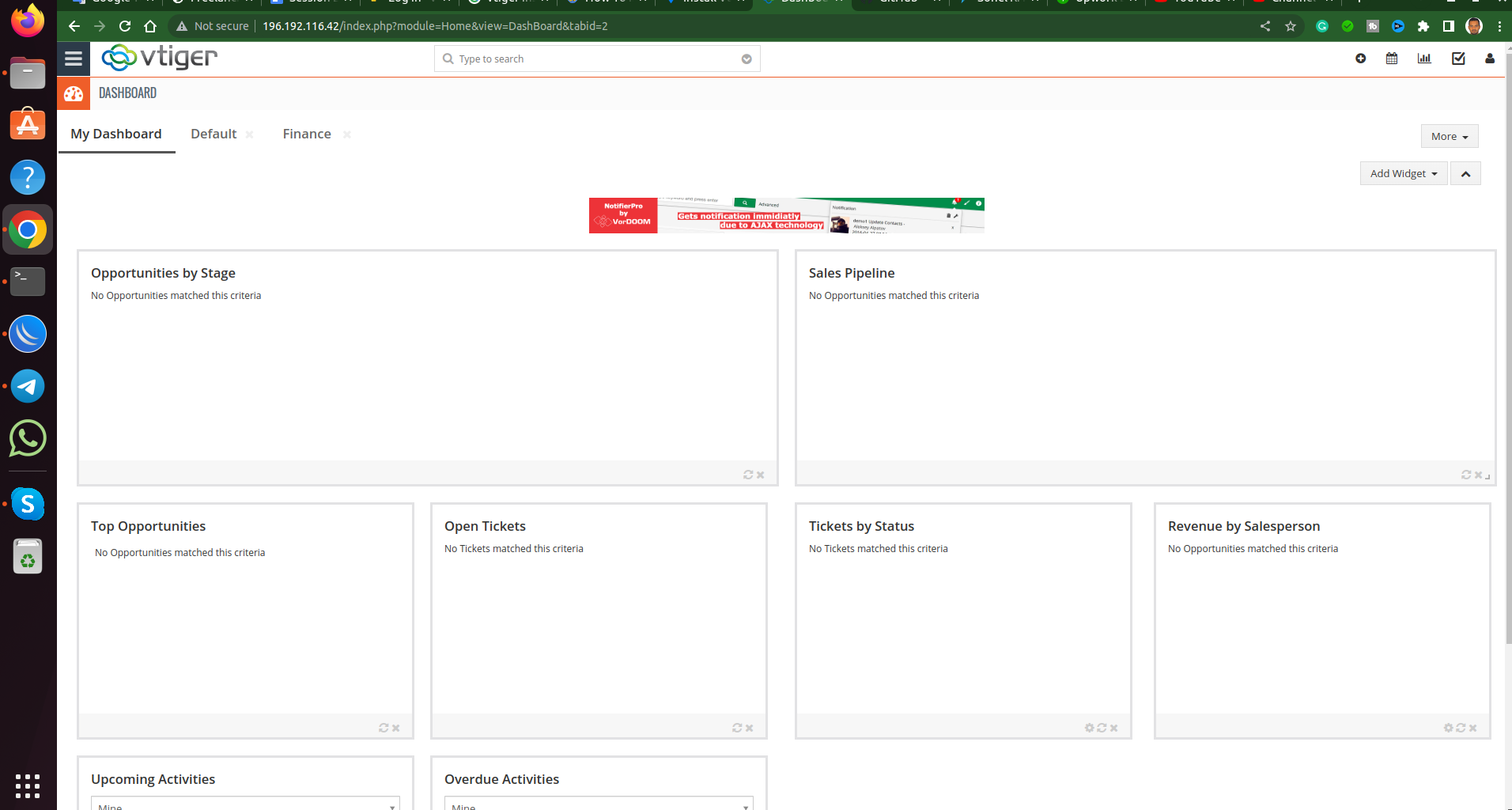Switch to the Finance dashboard tab
Image resolution: width=1512 pixels, height=810 pixels.
coord(307,134)
